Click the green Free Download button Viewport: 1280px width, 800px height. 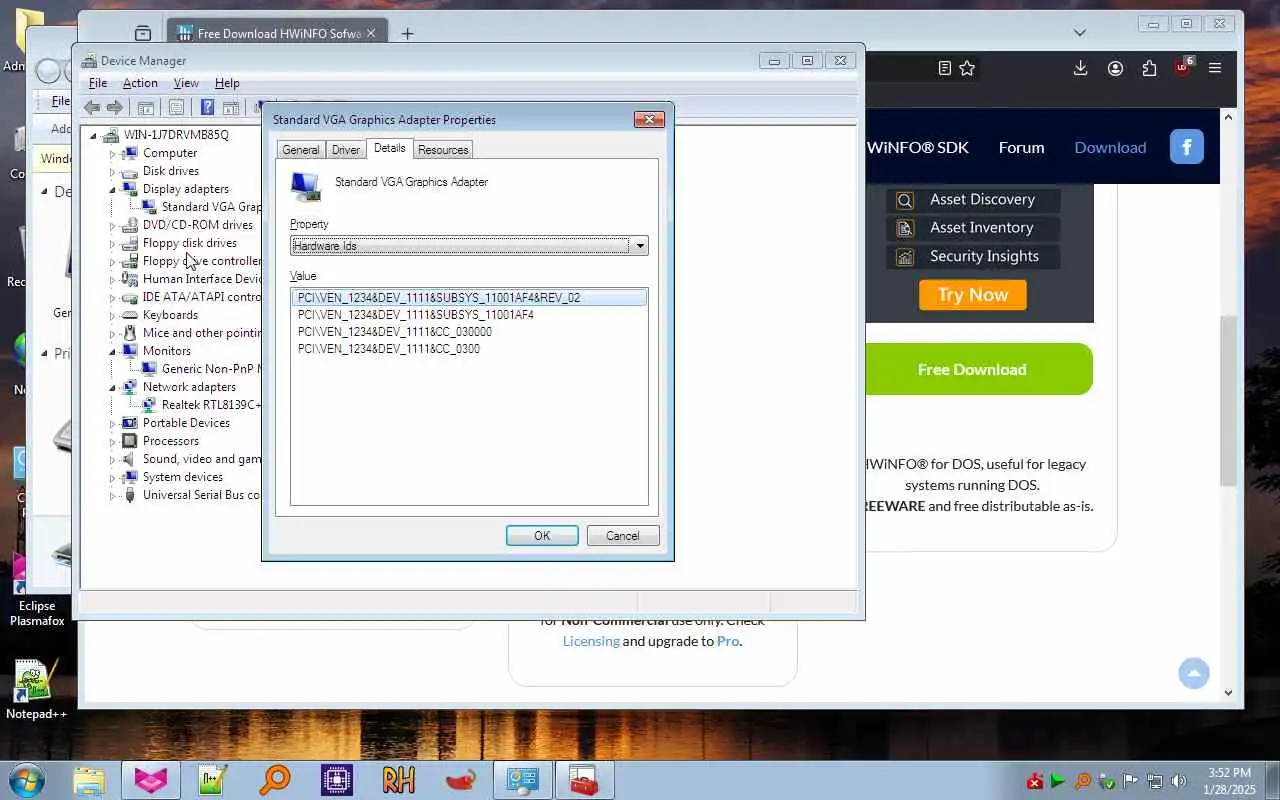coord(972,369)
